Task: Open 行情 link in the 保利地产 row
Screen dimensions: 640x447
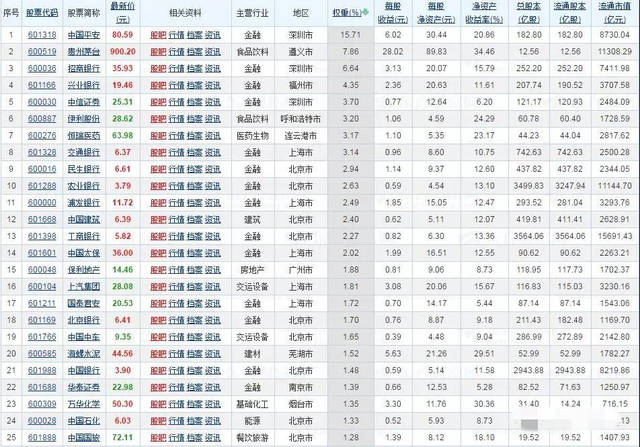Action: point(176,270)
